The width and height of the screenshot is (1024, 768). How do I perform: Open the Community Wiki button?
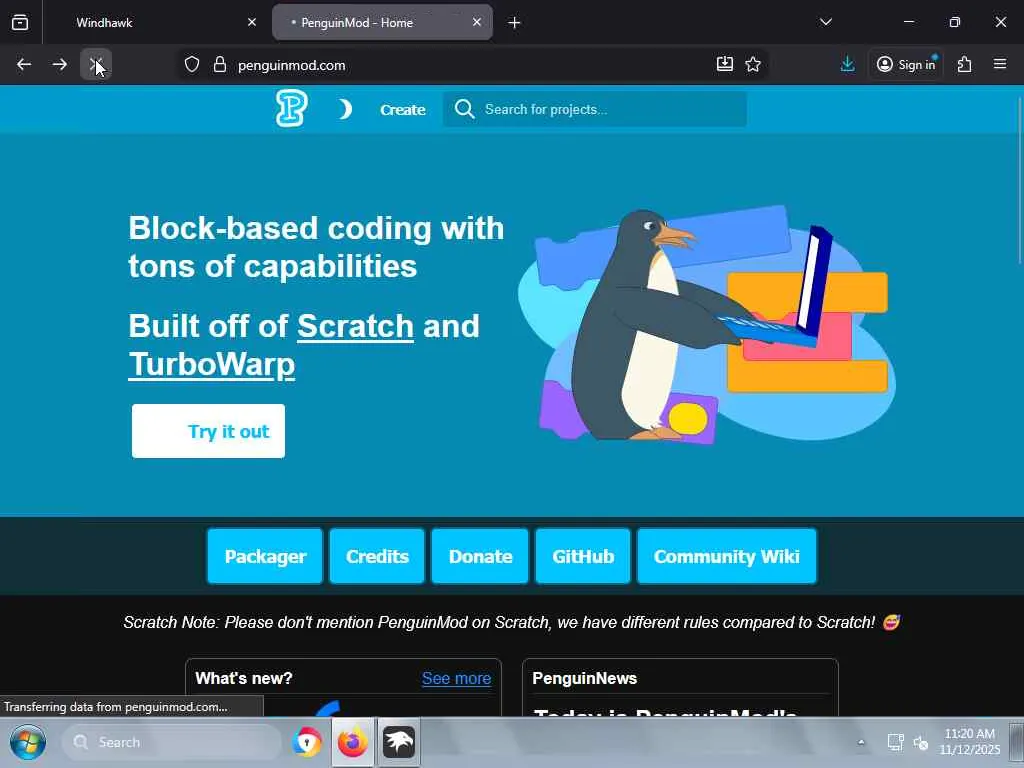[x=726, y=556]
